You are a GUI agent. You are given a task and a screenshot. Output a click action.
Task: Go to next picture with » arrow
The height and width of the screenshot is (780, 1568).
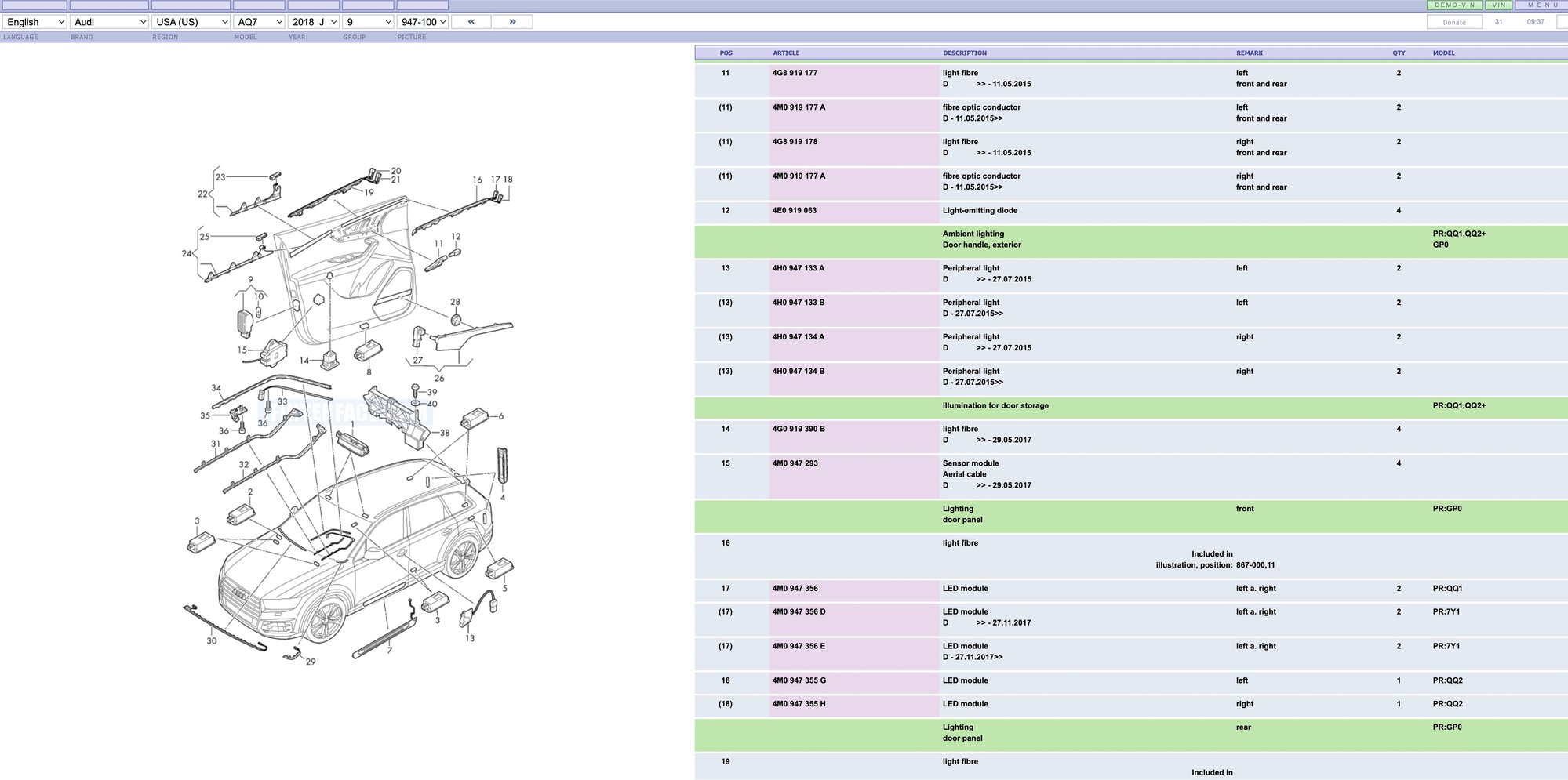coord(512,22)
